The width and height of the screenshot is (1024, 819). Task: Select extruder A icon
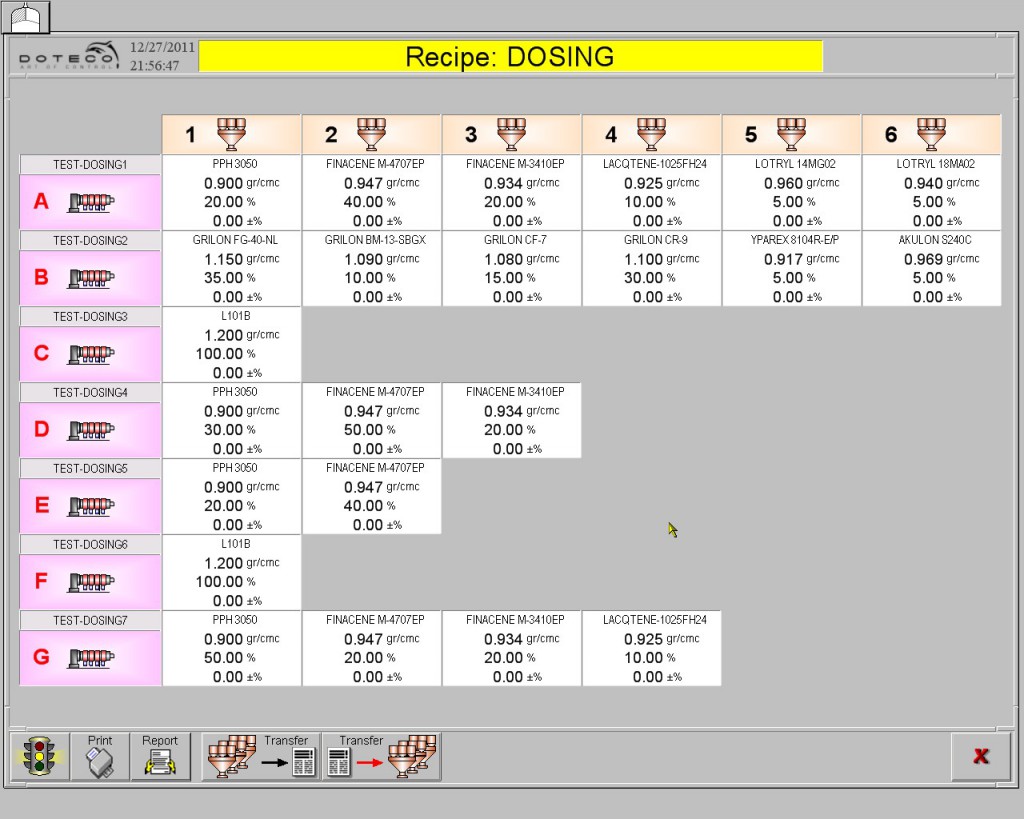90,202
